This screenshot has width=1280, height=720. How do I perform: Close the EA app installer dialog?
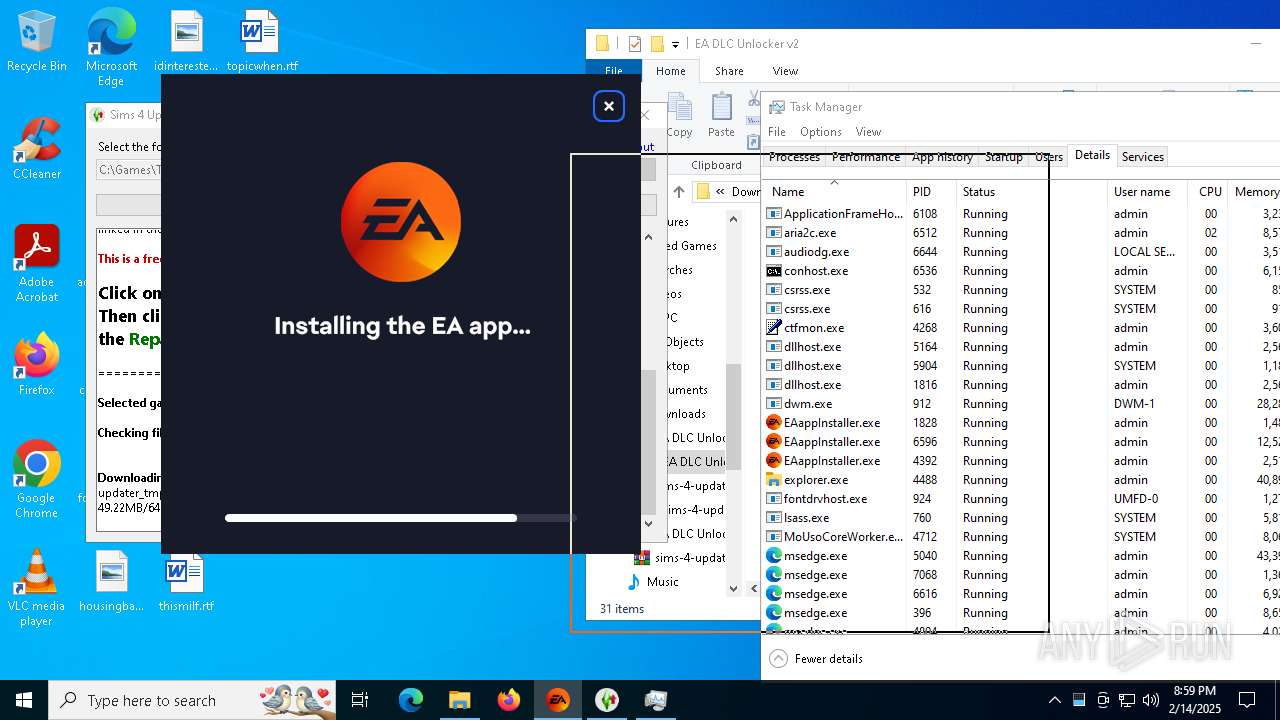click(609, 106)
